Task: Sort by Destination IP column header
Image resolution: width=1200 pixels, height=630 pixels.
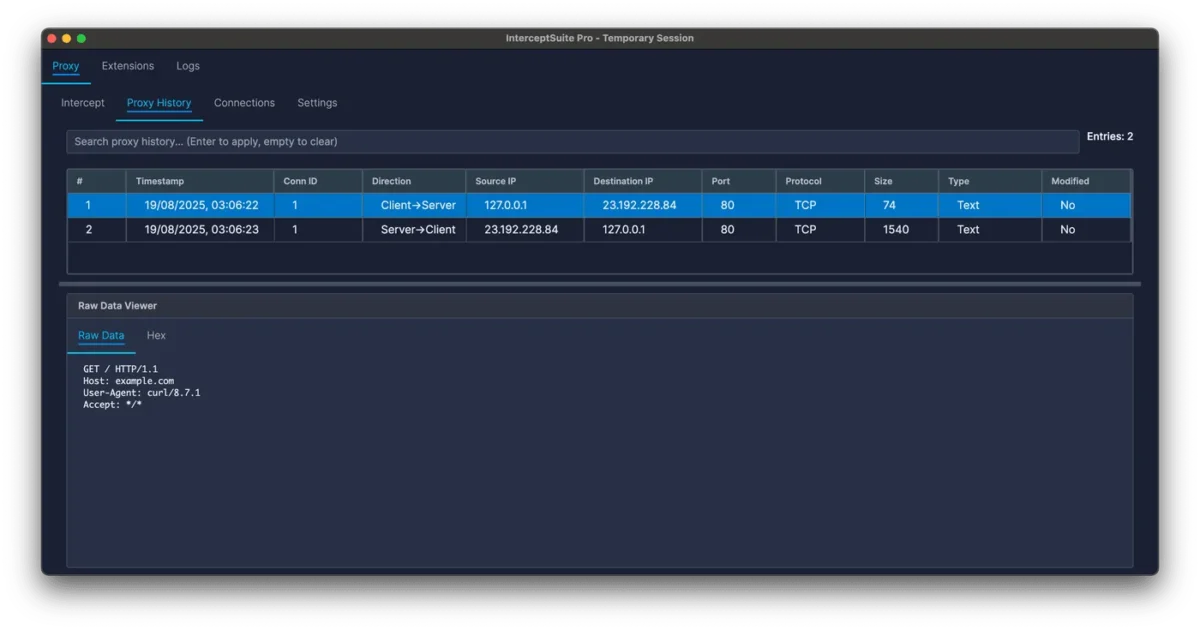Action: point(643,181)
